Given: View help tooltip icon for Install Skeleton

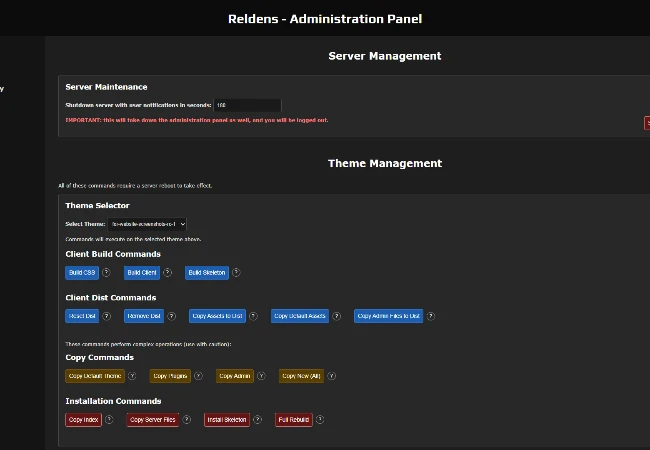Looking at the screenshot, I should point(257,419).
